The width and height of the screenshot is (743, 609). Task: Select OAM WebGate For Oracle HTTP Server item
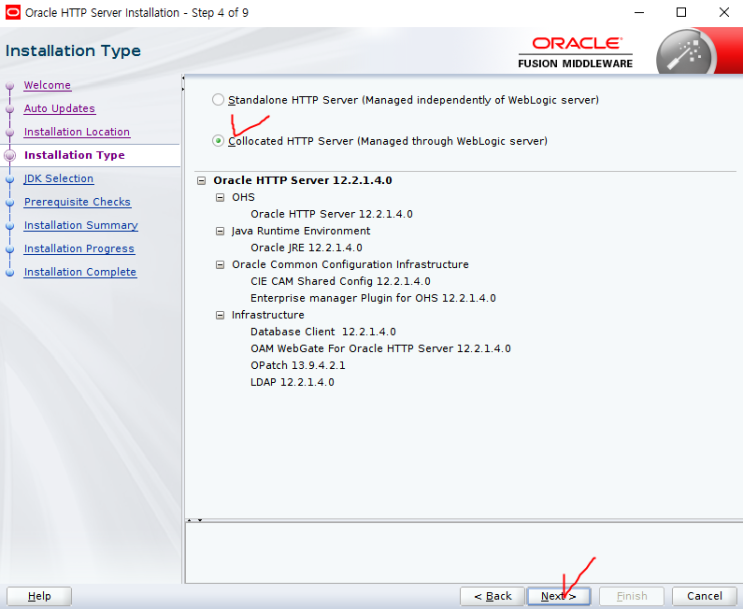pos(381,349)
